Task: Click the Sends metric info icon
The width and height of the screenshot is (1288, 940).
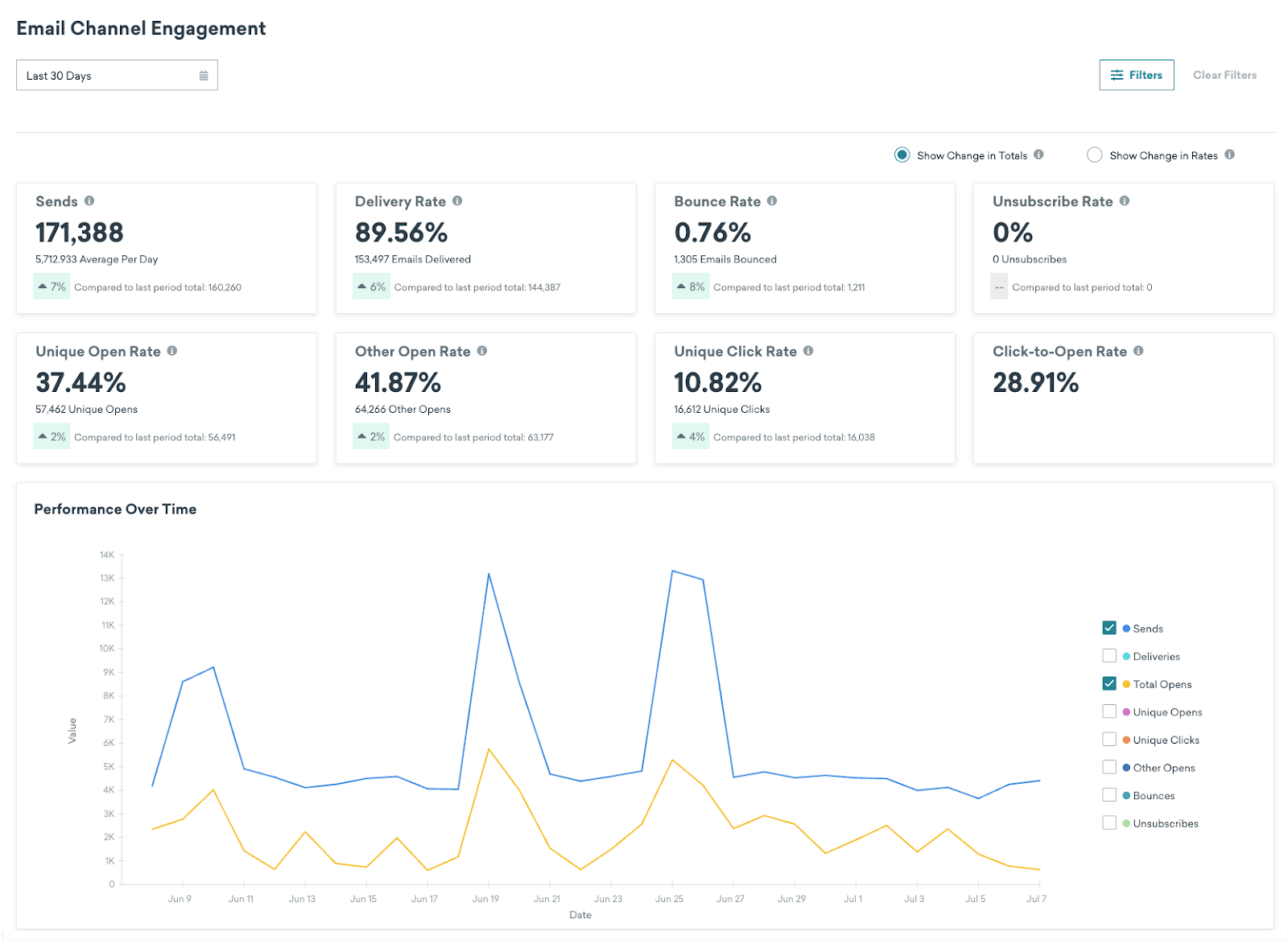Action: click(x=89, y=201)
